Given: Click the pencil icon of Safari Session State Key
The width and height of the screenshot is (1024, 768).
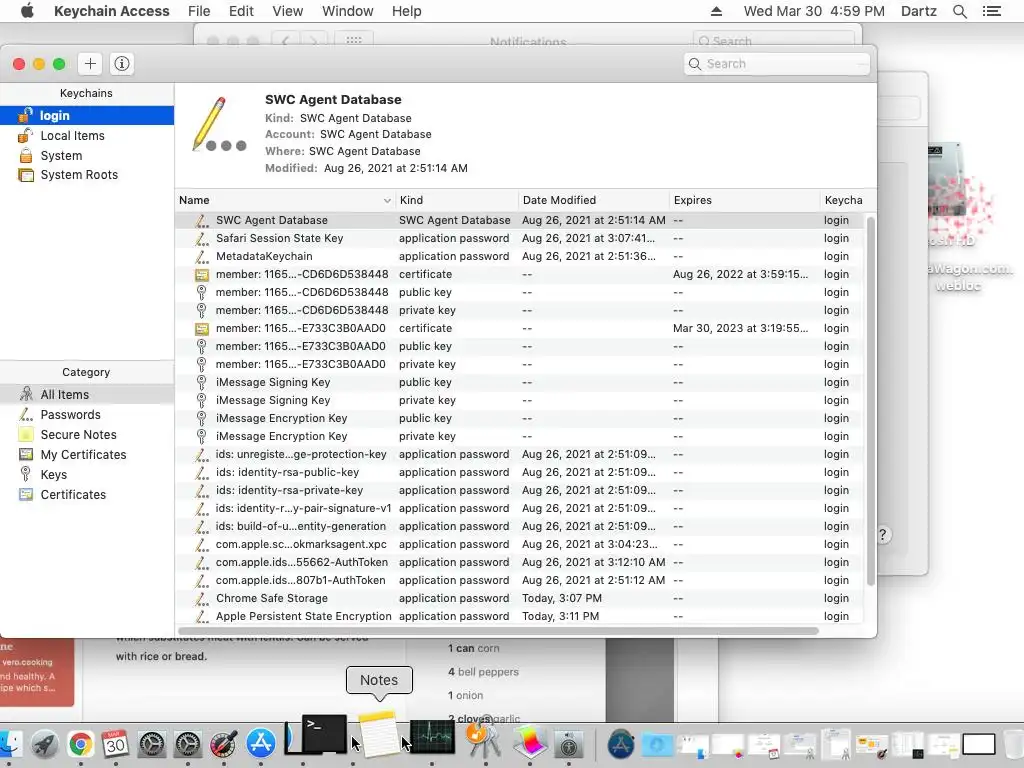Looking at the screenshot, I should coord(202,238).
